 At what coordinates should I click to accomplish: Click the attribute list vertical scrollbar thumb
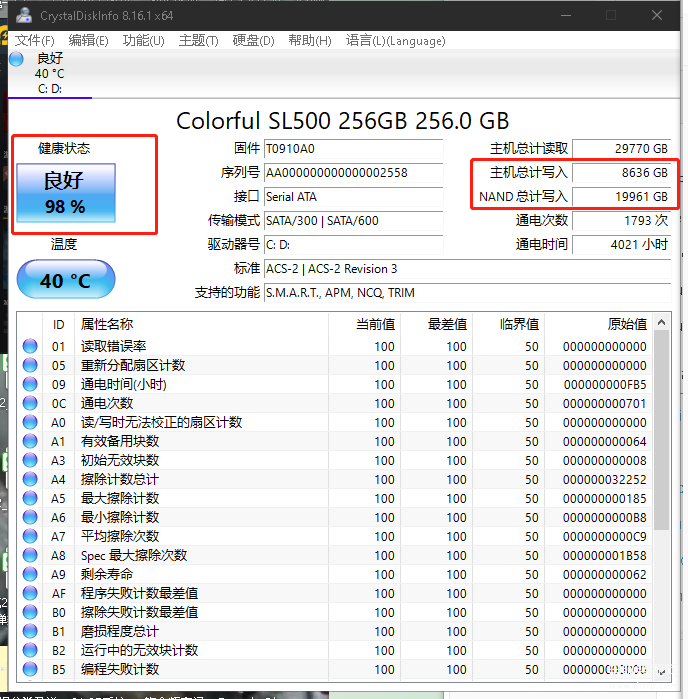pyautogui.click(x=662, y=430)
